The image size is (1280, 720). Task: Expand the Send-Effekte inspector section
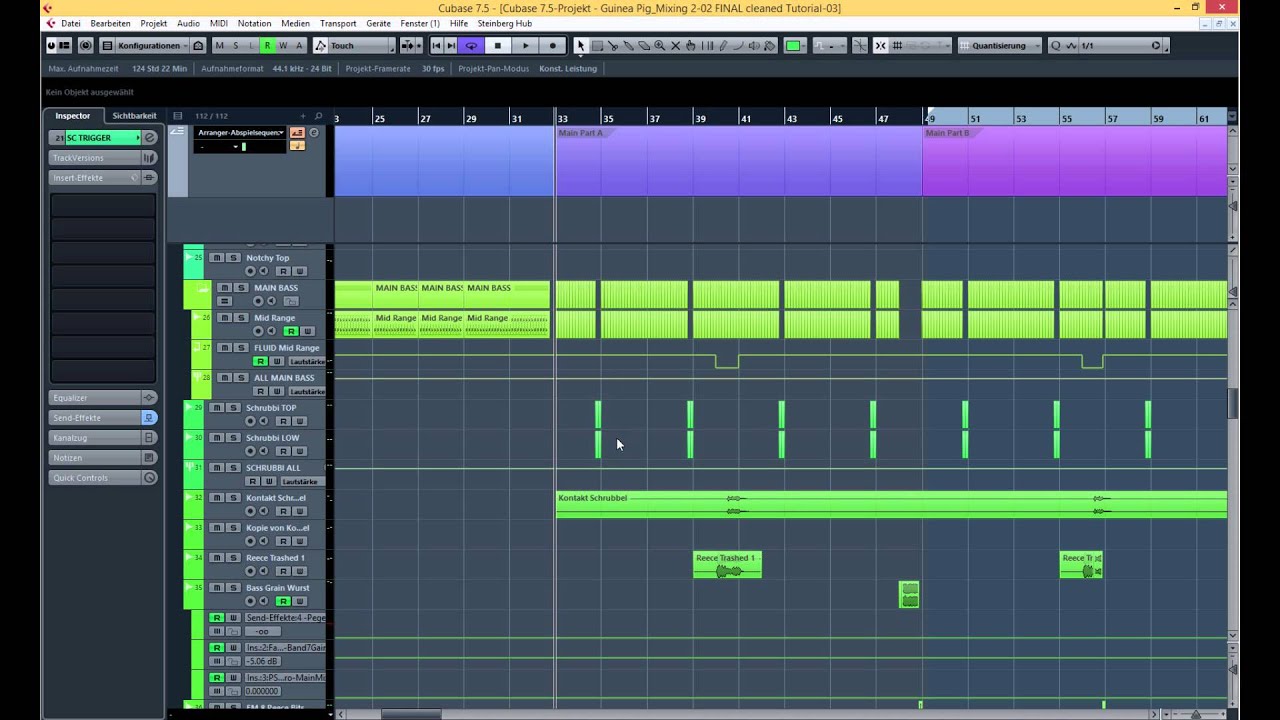[x=103, y=418]
